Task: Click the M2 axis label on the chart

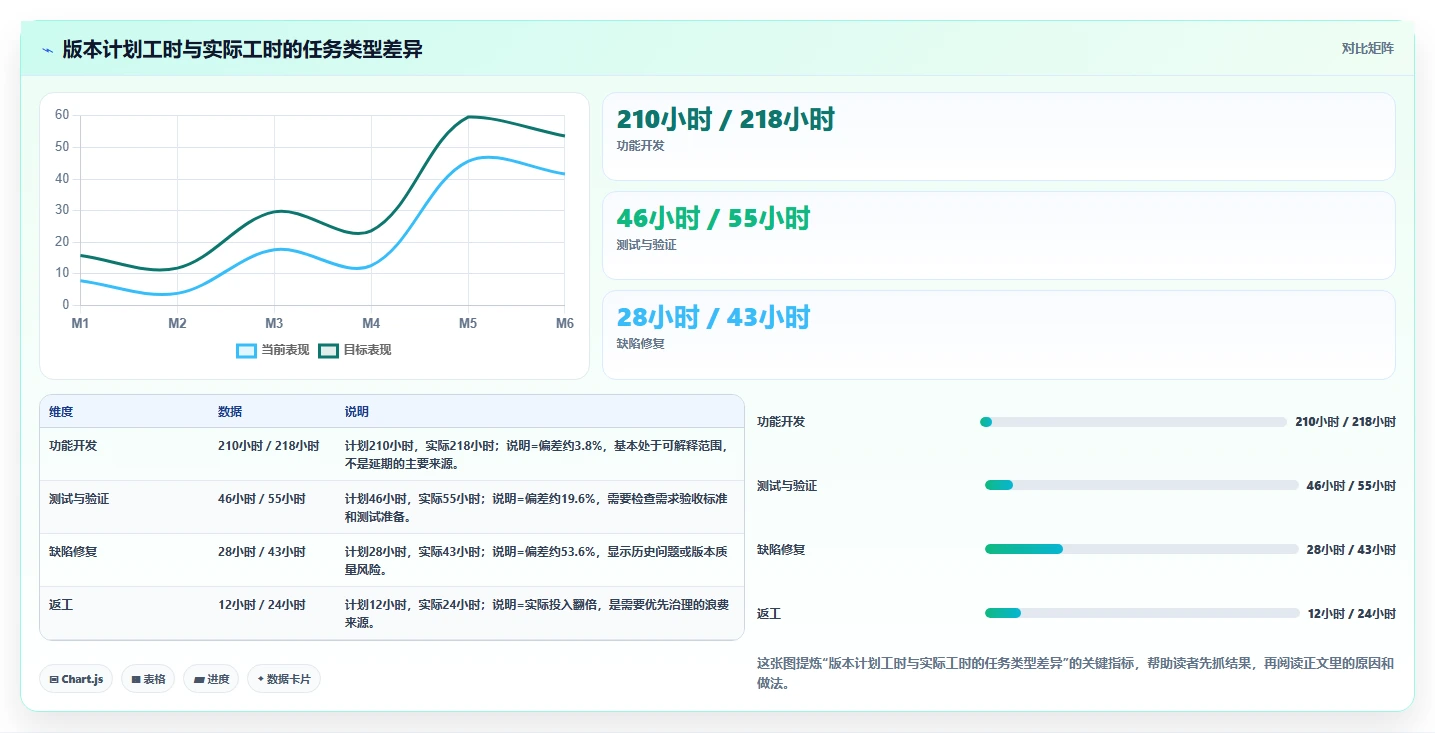Action: click(x=177, y=323)
